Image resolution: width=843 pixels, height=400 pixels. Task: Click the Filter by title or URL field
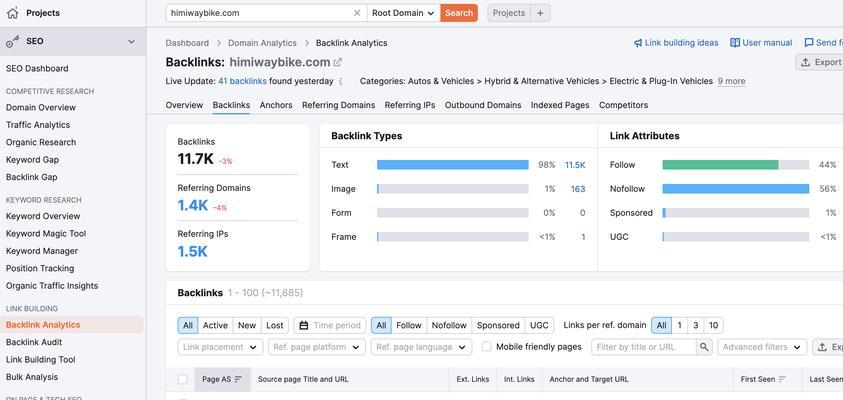[644, 347]
